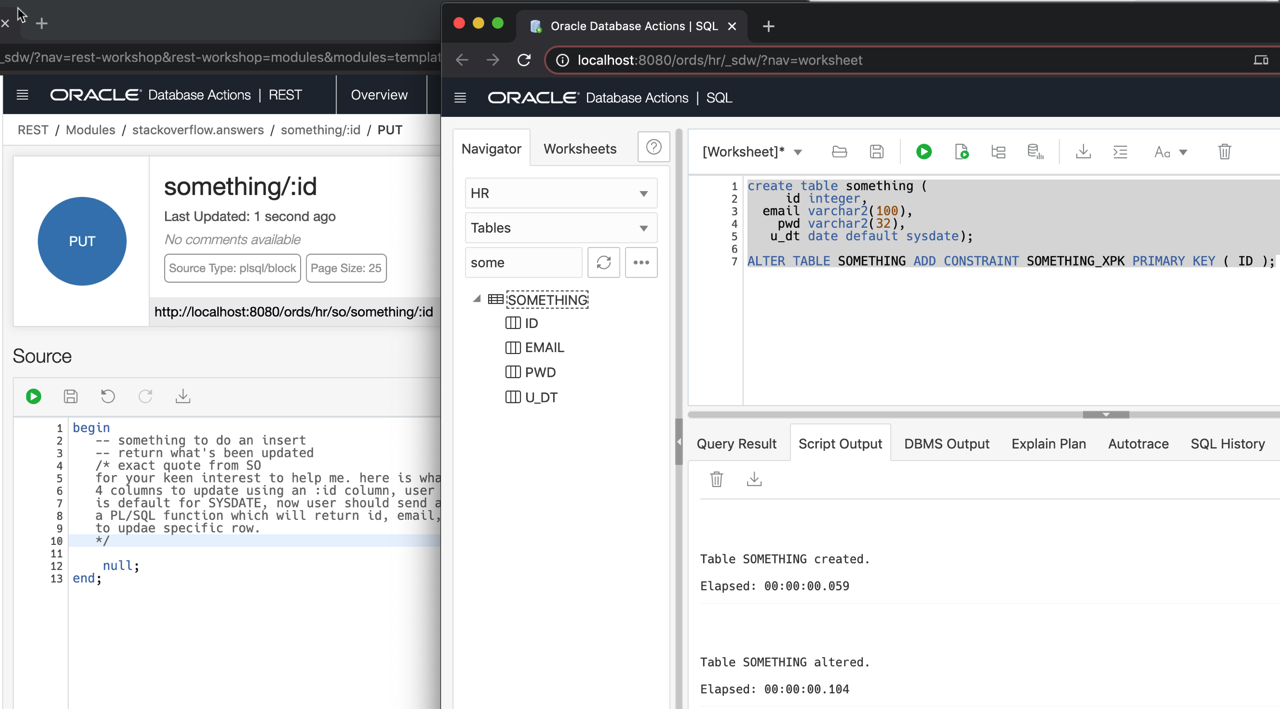Close the Oracle Database Actions browser tab

tap(732, 26)
